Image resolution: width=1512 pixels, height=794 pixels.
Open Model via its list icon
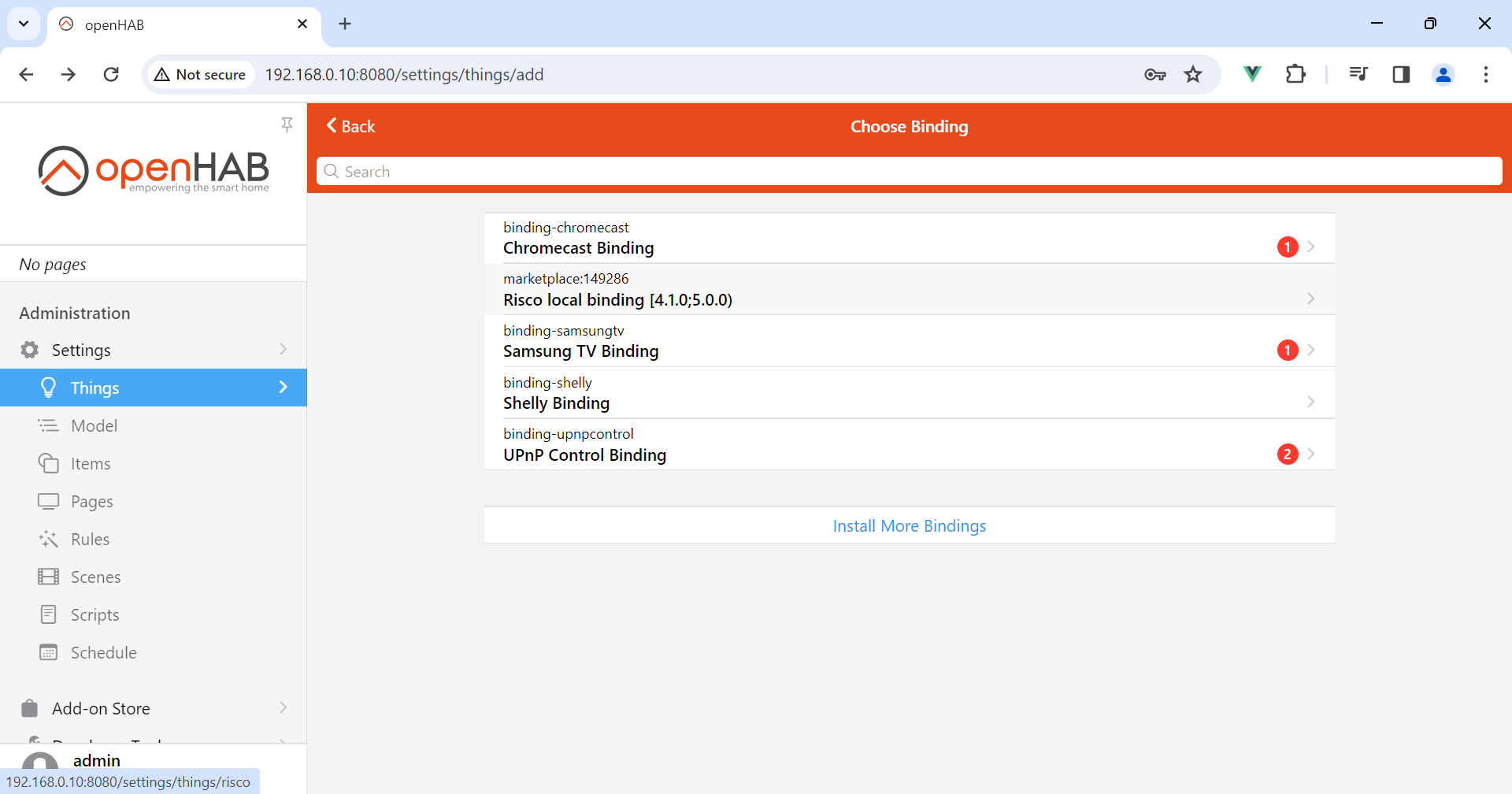[48, 425]
